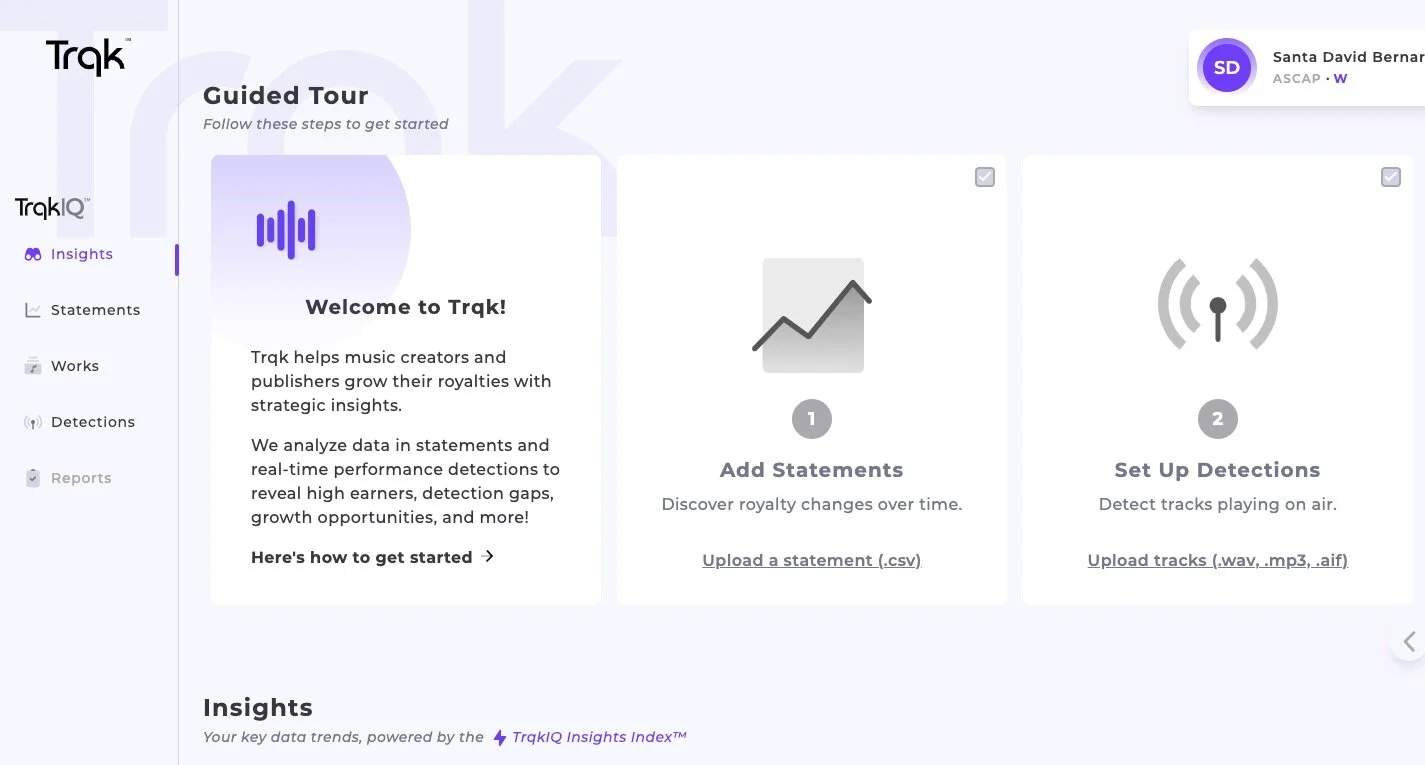This screenshot has width=1425, height=765.
Task: Open the Santa David Bernar user profile
Action: click(1307, 67)
